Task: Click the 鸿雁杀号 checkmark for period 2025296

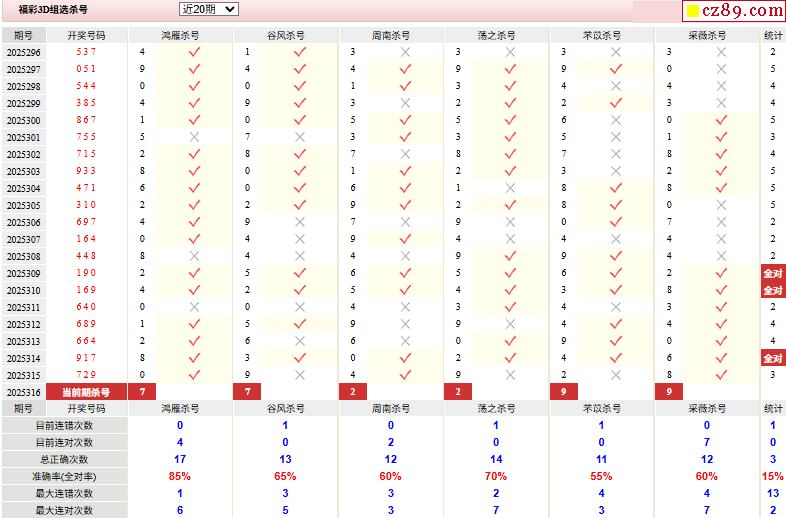Action: click(194, 52)
